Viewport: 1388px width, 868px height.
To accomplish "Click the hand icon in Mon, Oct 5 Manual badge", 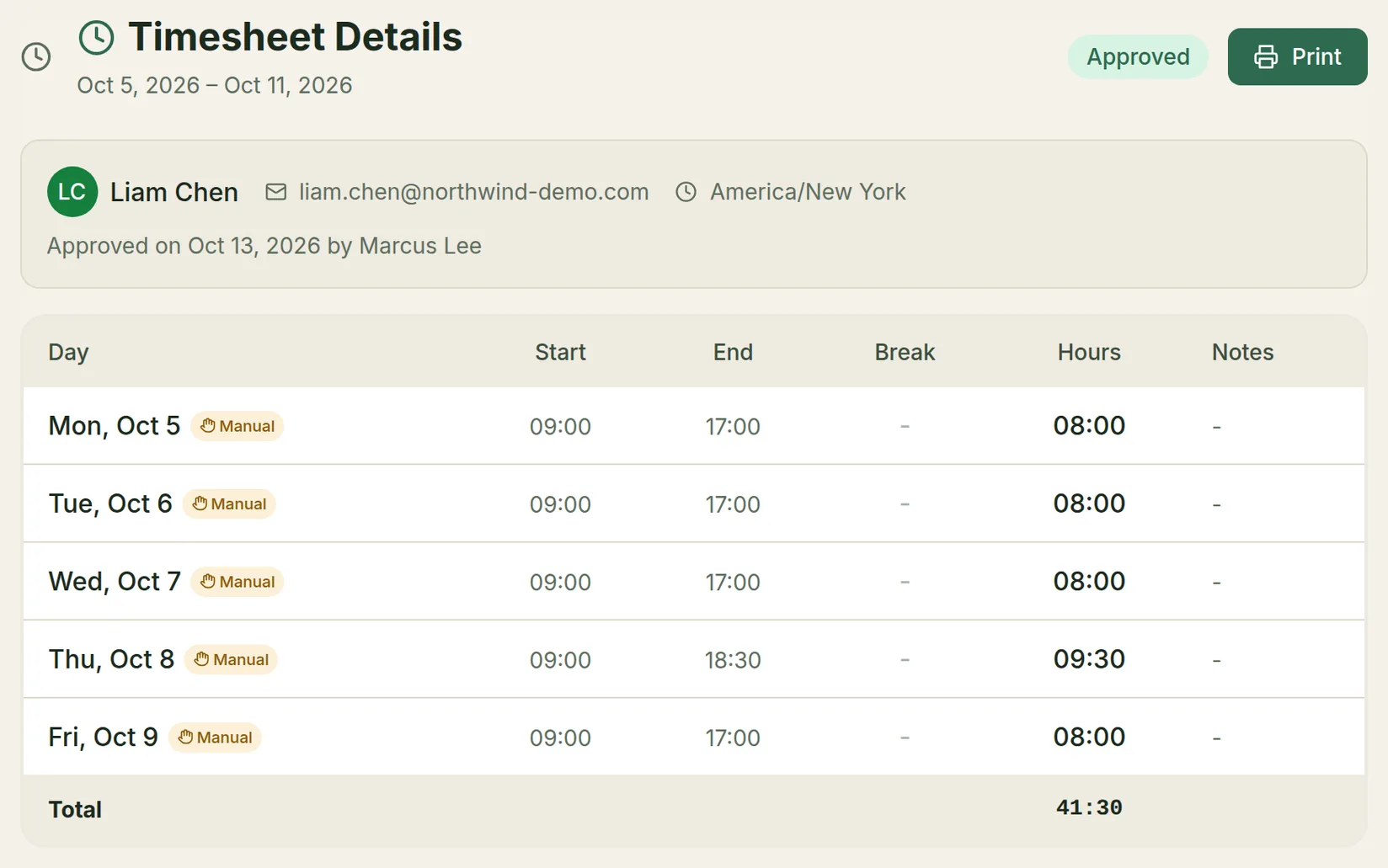I will [x=208, y=426].
